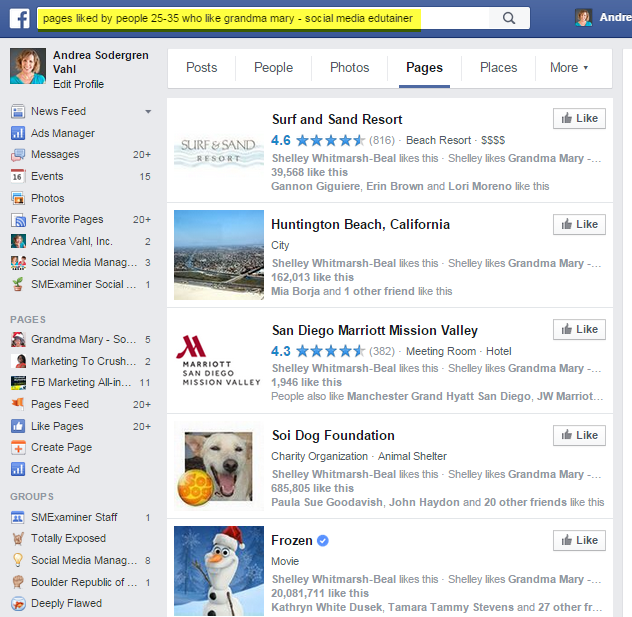Viewport: 632px width, 617px height.
Task: Open Huntington Beach aerial photo thumbnail
Action: (219, 255)
